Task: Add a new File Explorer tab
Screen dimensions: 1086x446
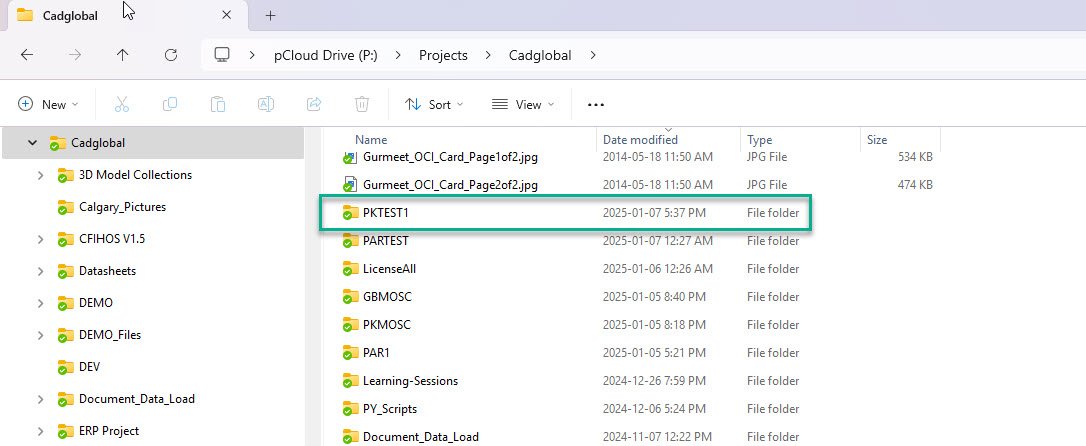Action: 270,16
